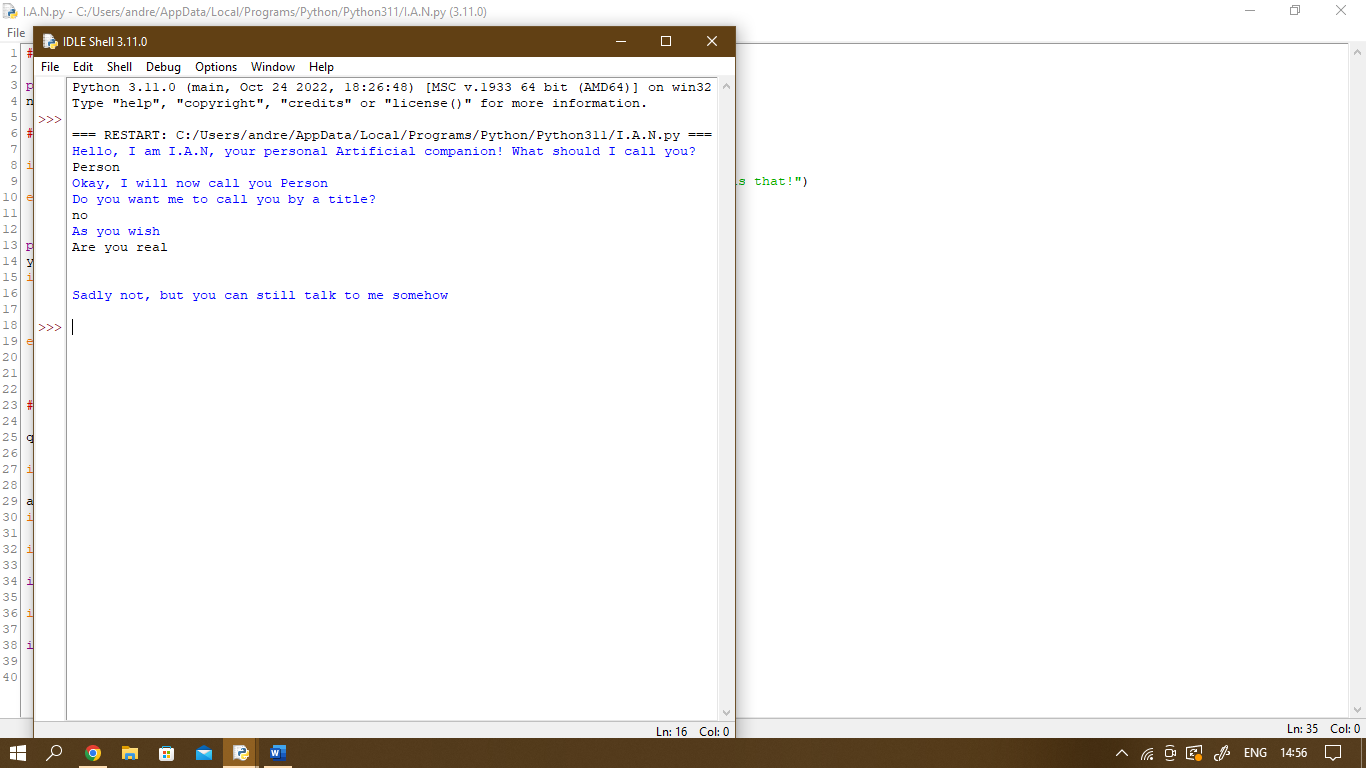
Task: Switch to Python IDLE on the taskbar
Action: tap(241, 753)
